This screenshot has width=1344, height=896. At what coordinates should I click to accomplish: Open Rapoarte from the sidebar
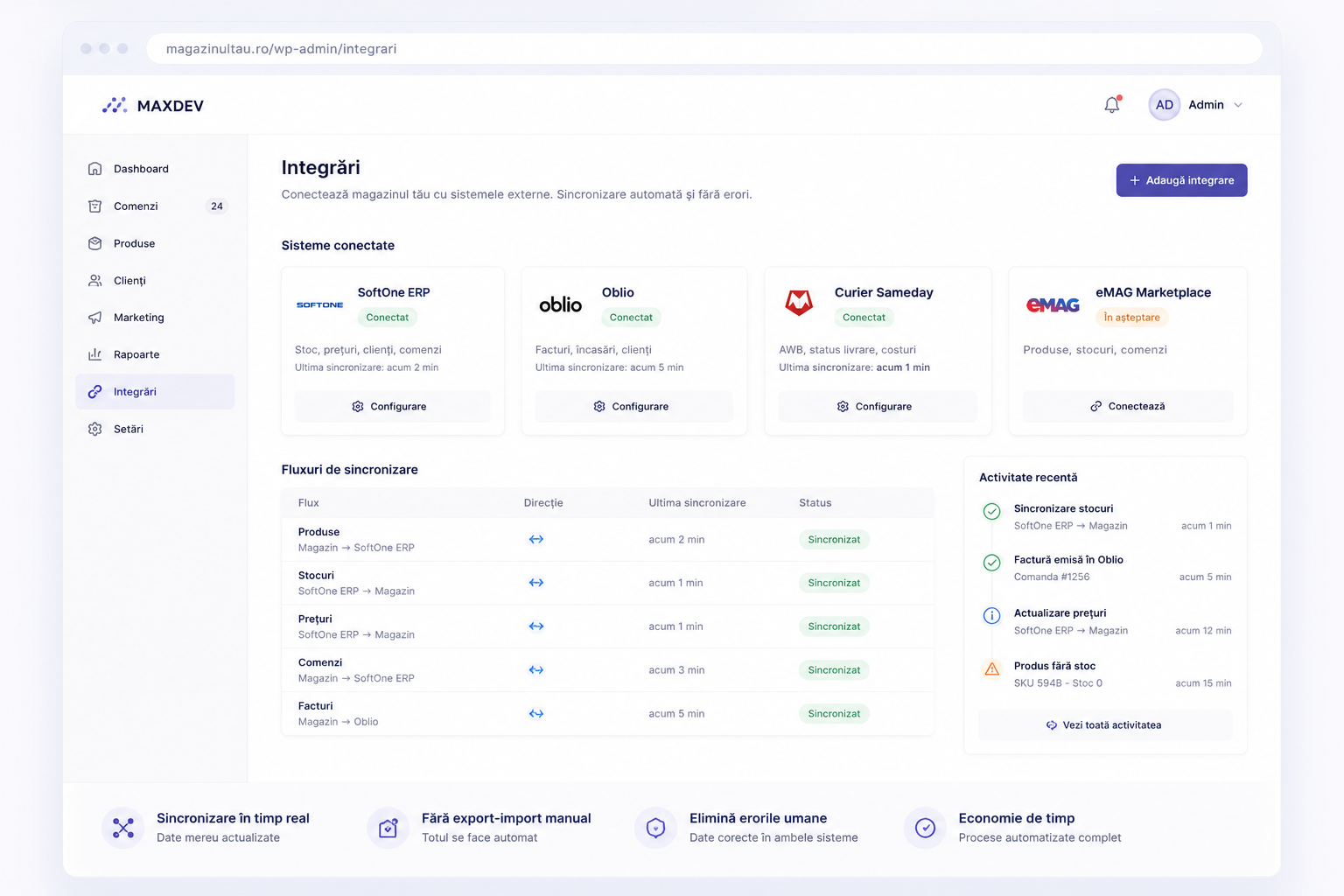[155, 354]
